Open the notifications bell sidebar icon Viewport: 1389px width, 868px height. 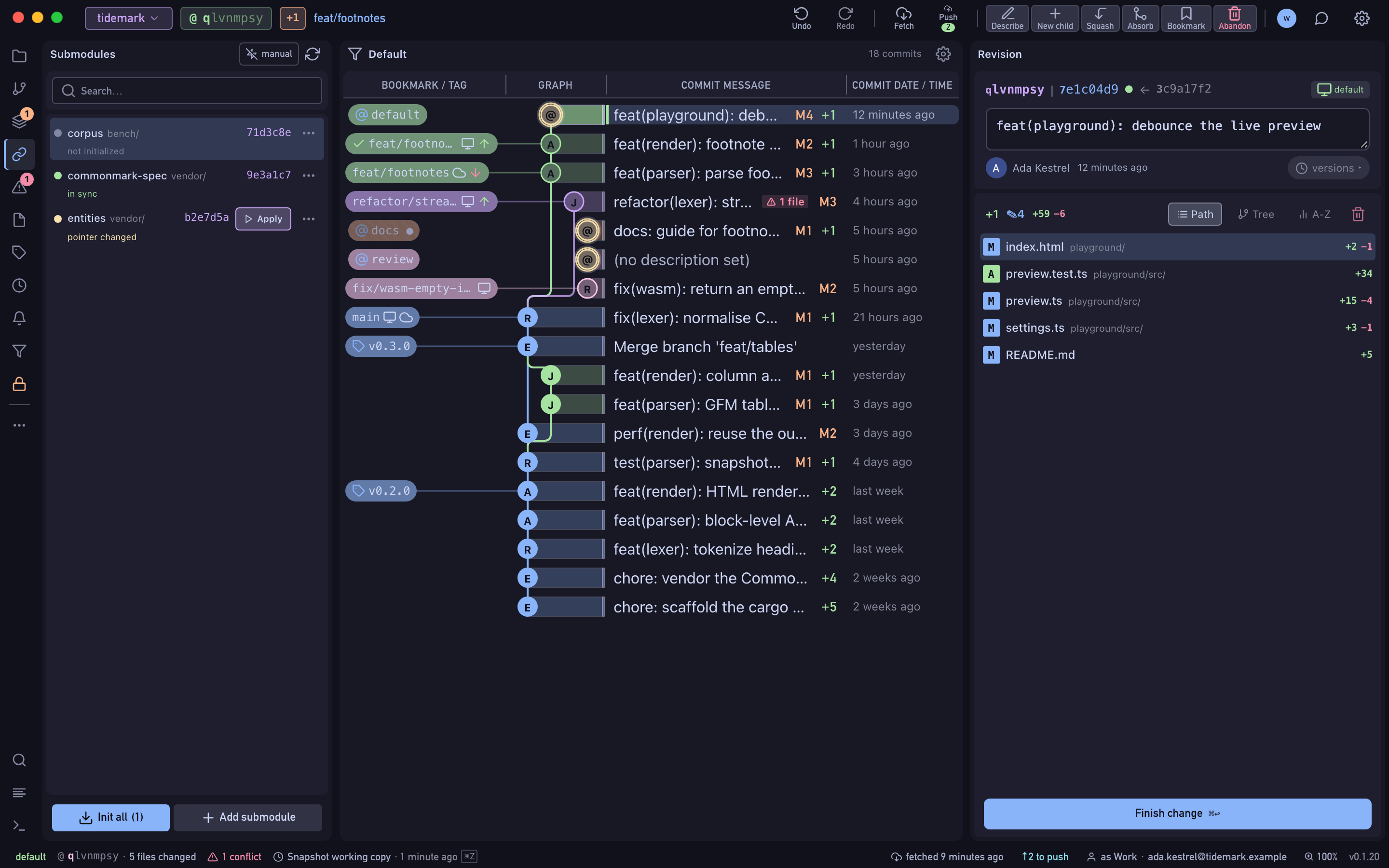[x=19, y=318]
